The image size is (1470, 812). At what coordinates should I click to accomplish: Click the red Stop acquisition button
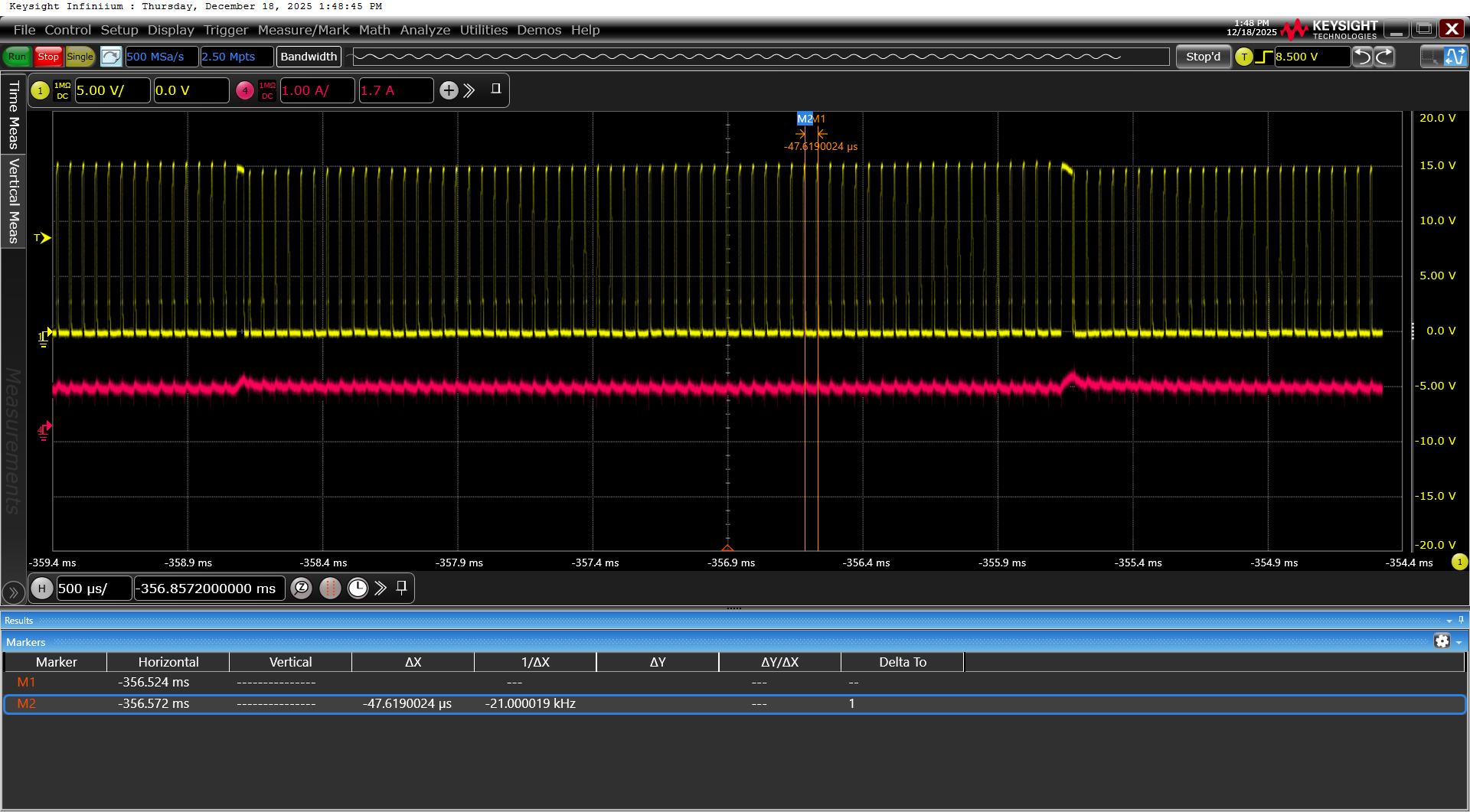click(x=48, y=57)
